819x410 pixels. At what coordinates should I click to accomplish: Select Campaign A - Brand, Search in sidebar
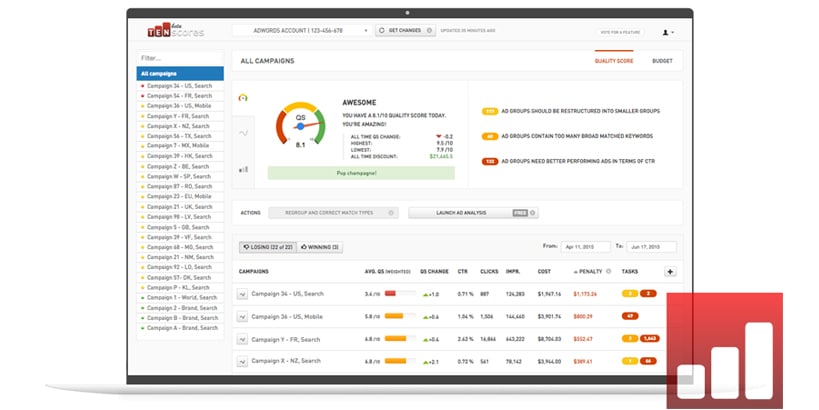180,328
